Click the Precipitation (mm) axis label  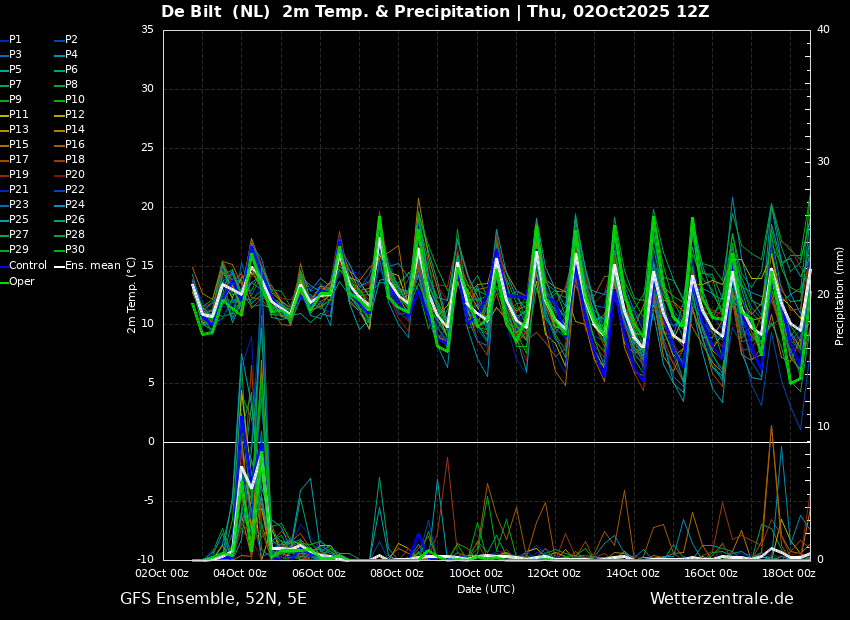click(x=840, y=295)
